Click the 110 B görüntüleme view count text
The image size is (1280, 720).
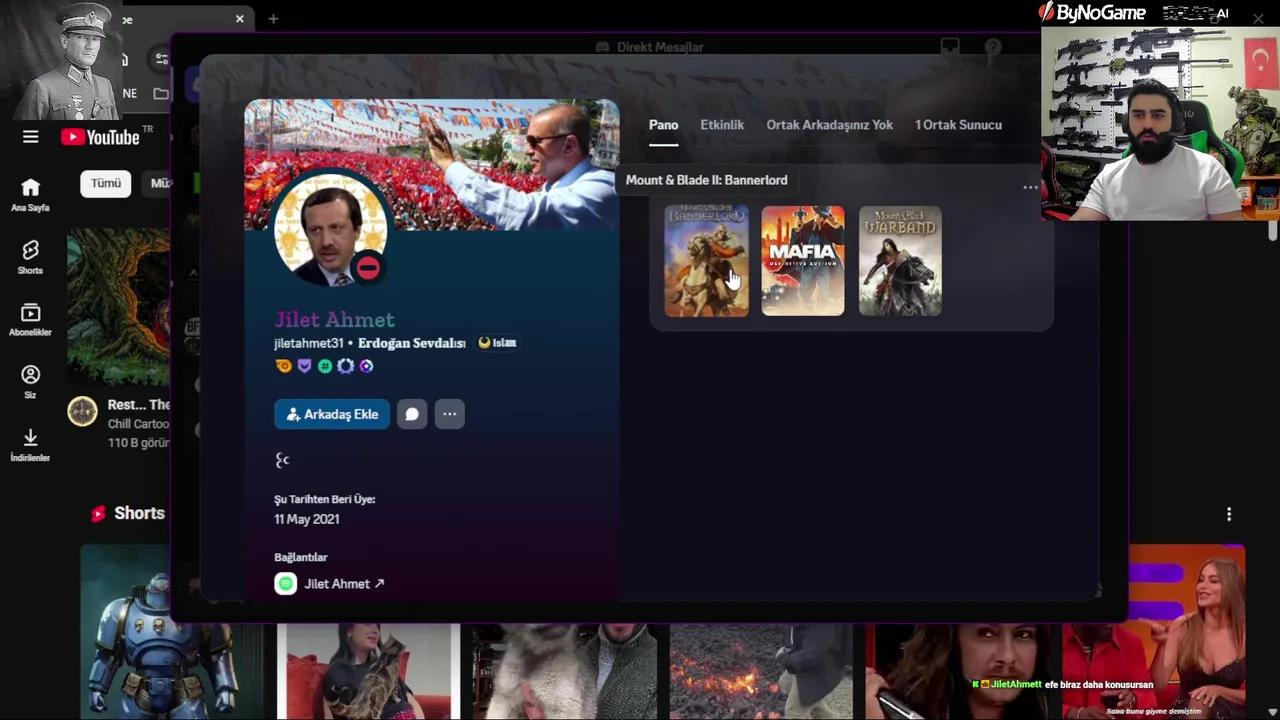(139, 443)
